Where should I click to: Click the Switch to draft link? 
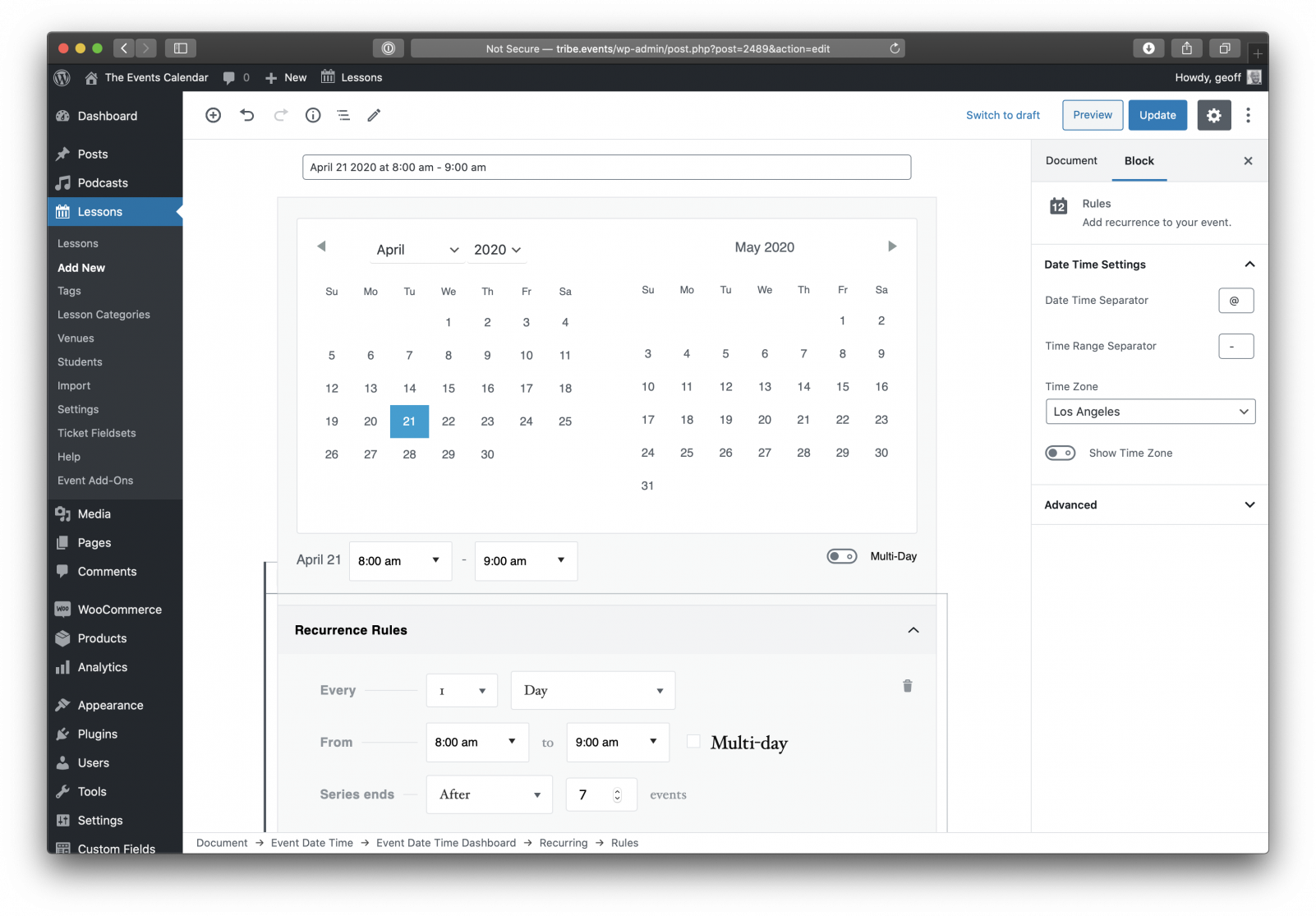pos(1002,115)
